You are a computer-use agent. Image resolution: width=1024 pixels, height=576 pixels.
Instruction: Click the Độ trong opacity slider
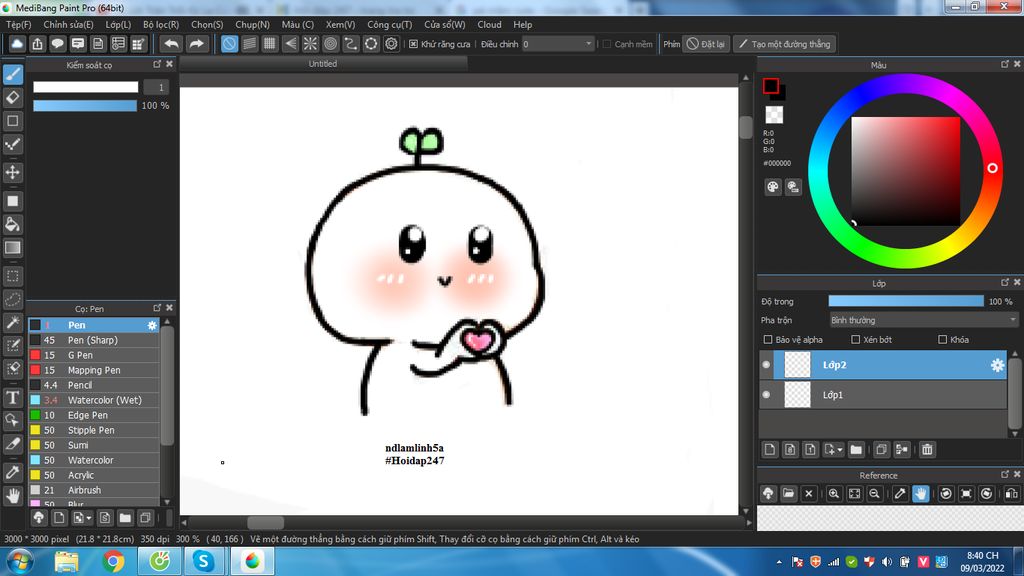point(906,301)
